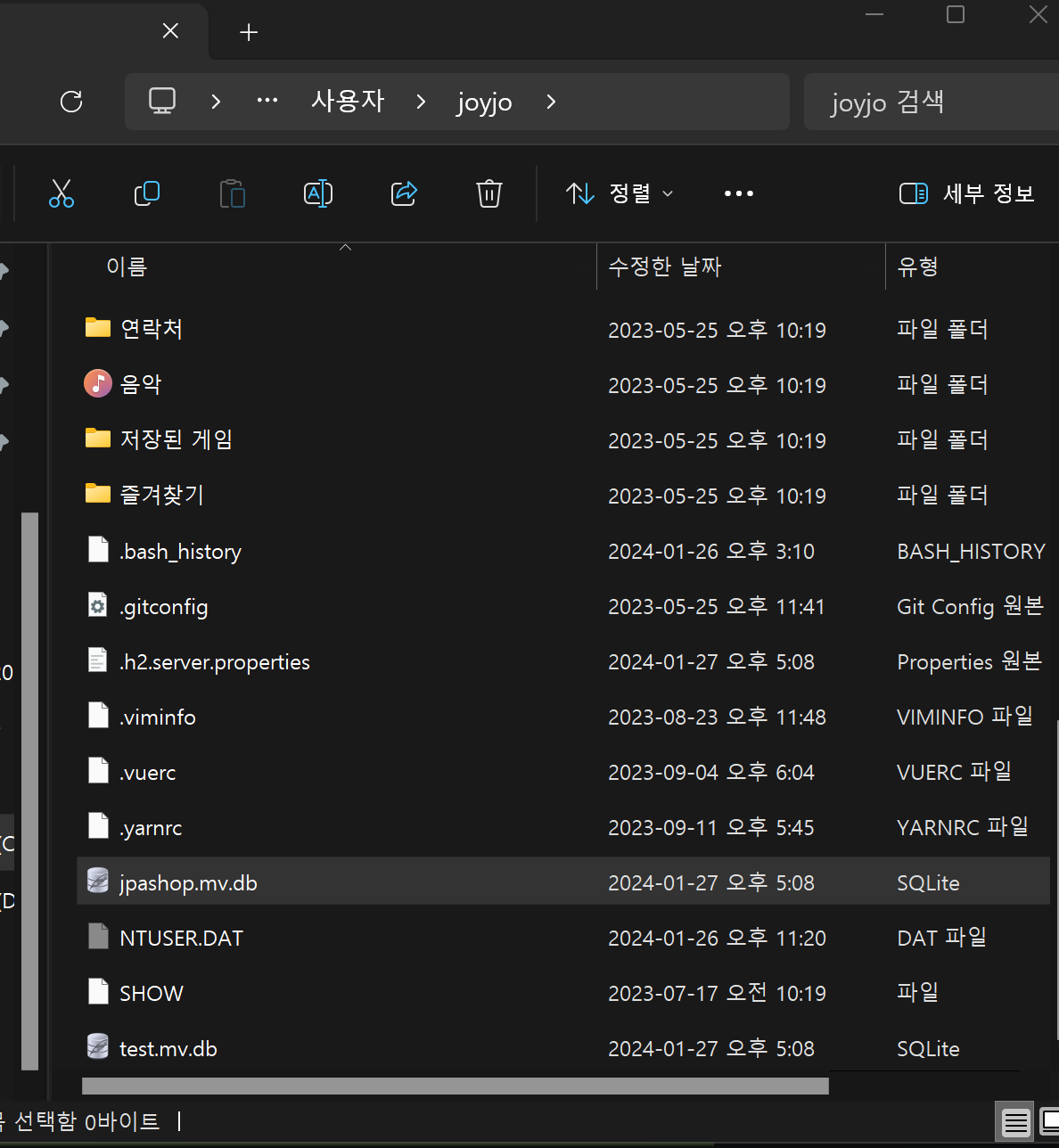Select the file name .gitconfig

pos(164,607)
